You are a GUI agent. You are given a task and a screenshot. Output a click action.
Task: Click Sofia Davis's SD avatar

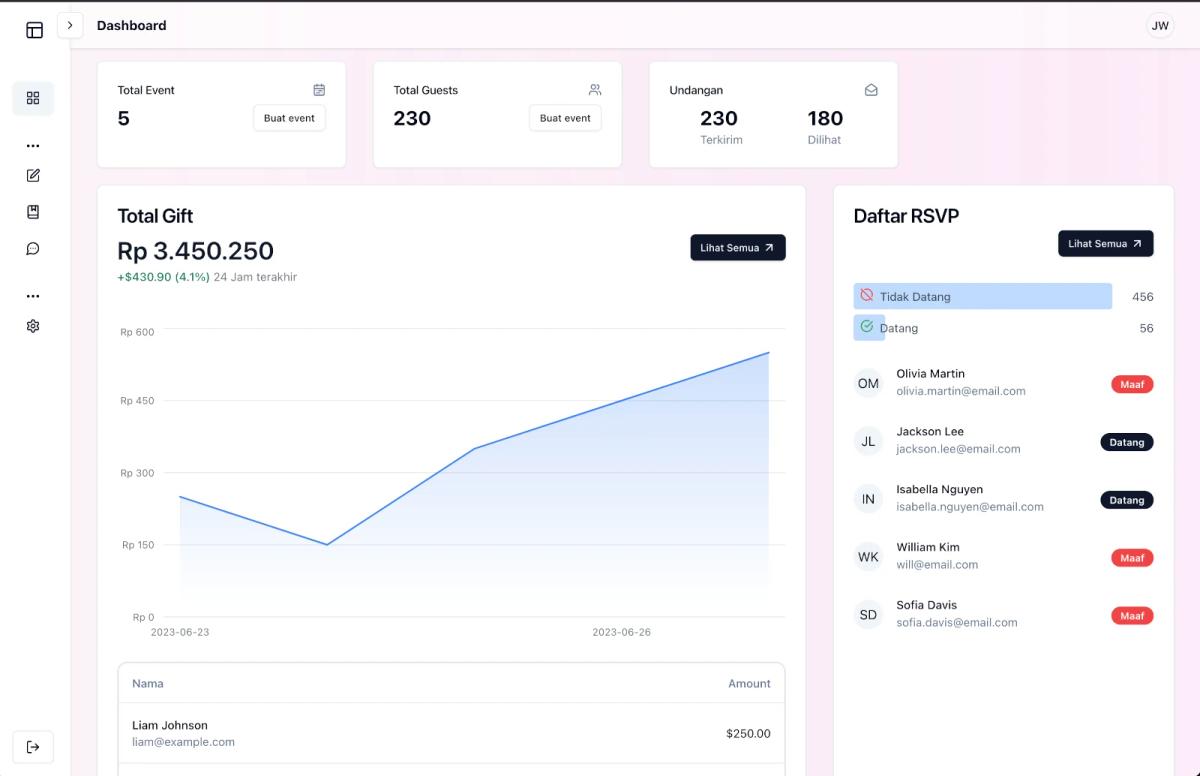click(x=868, y=615)
